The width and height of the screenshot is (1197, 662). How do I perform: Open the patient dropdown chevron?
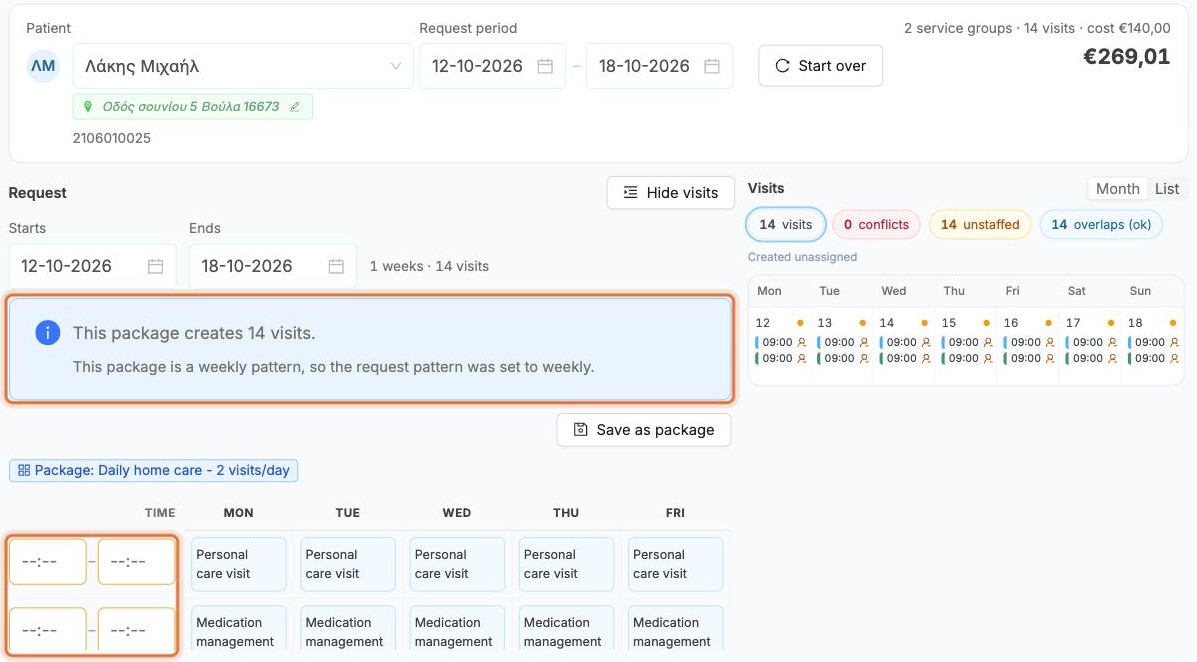(x=395, y=66)
